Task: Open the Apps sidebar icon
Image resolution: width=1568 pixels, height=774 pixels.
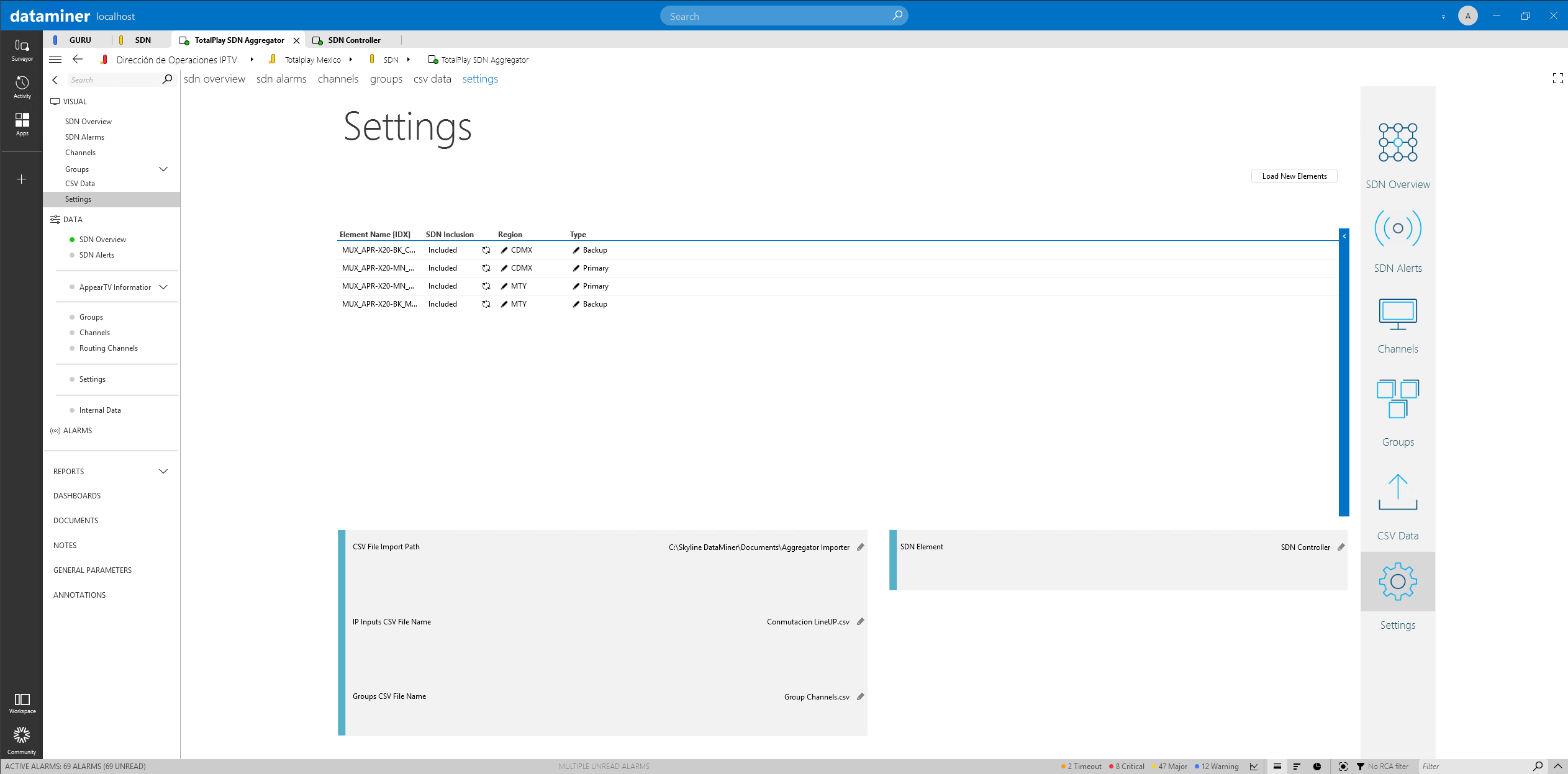Action: click(22, 124)
